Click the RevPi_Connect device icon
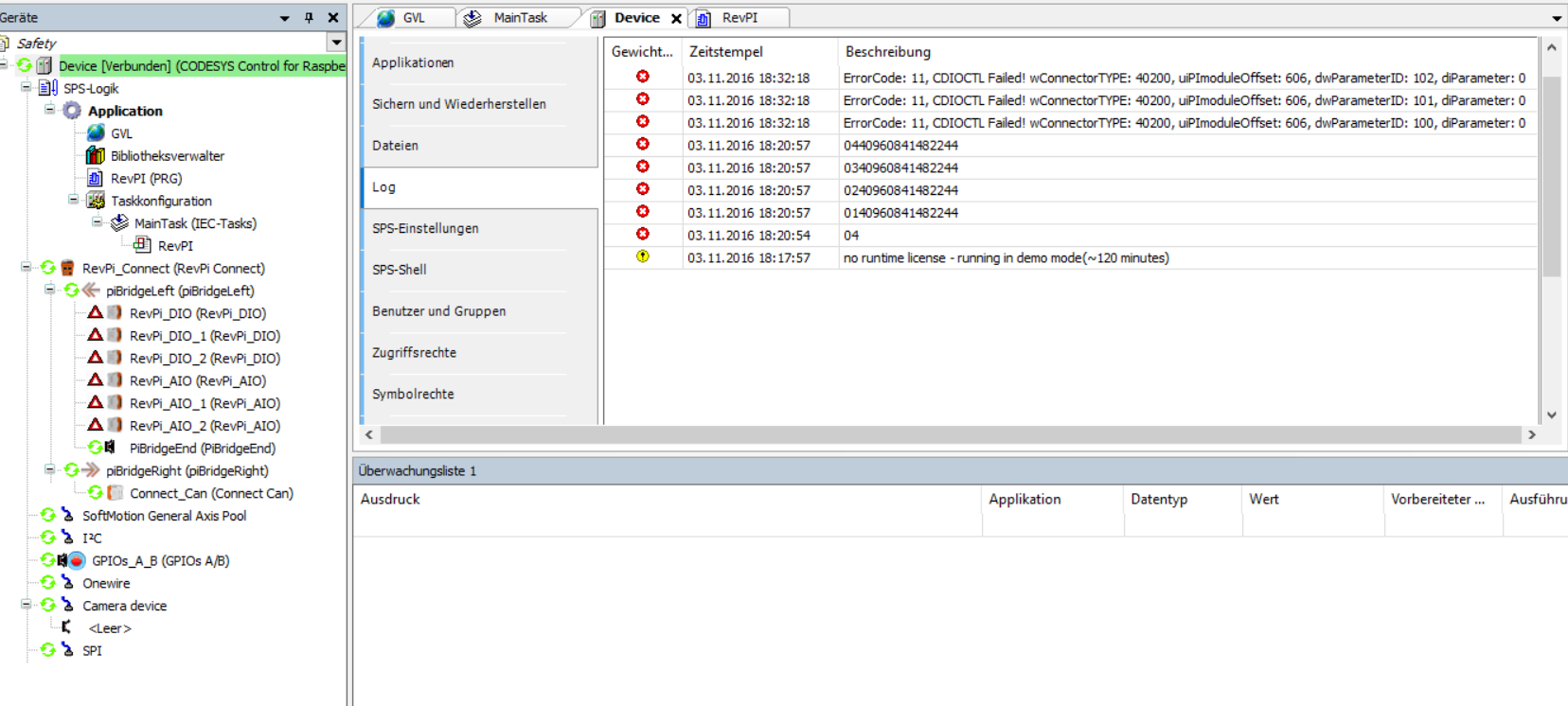 (x=67, y=268)
